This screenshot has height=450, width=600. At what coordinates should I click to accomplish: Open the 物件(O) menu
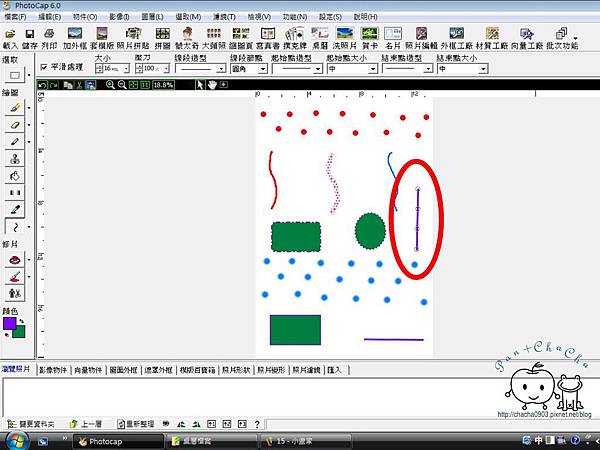tap(85, 17)
